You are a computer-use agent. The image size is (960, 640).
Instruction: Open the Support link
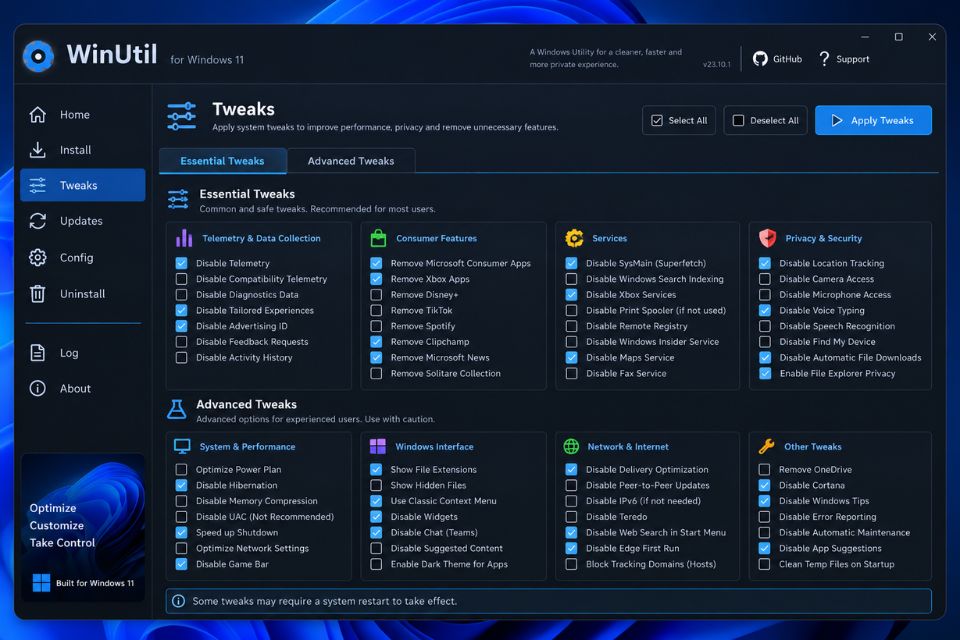pos(844,59)
